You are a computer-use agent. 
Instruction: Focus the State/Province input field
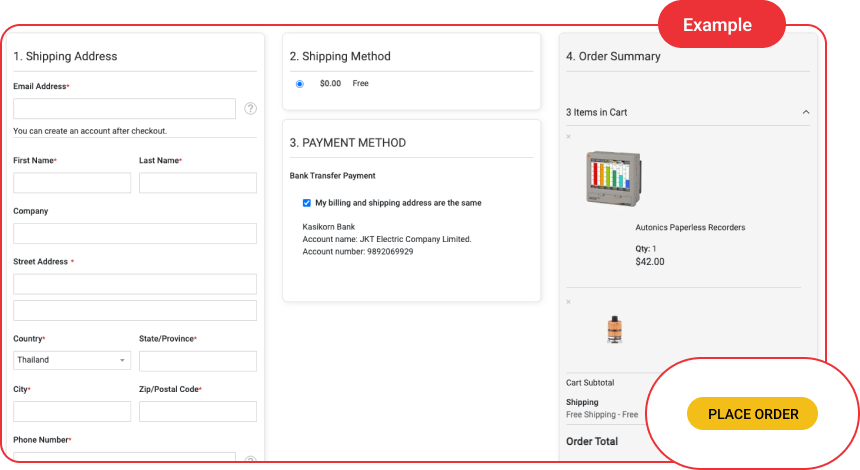tap(198, 361)
